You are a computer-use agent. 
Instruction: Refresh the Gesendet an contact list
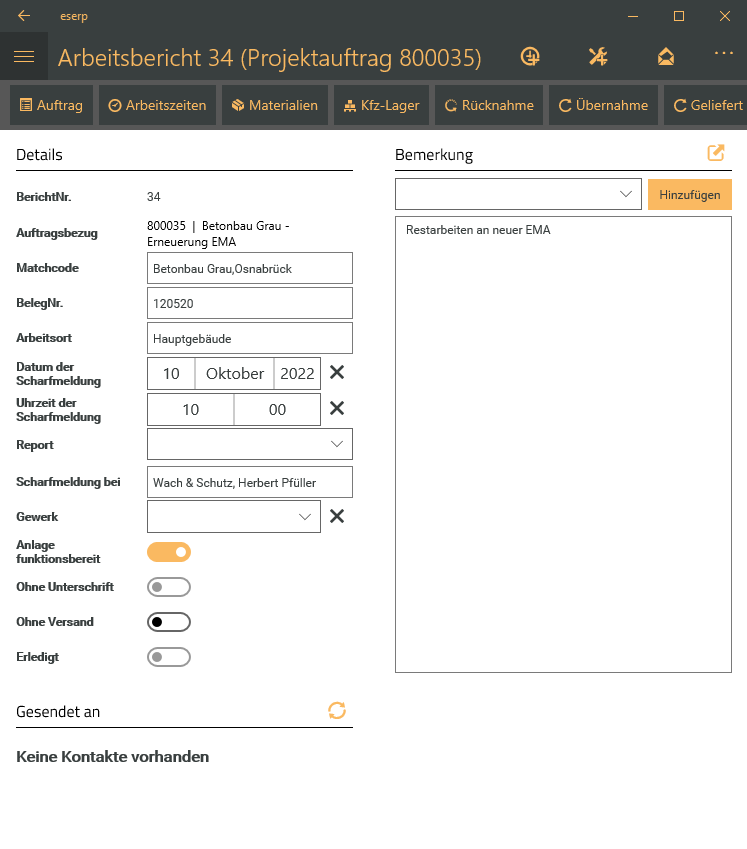click(337, 710)
